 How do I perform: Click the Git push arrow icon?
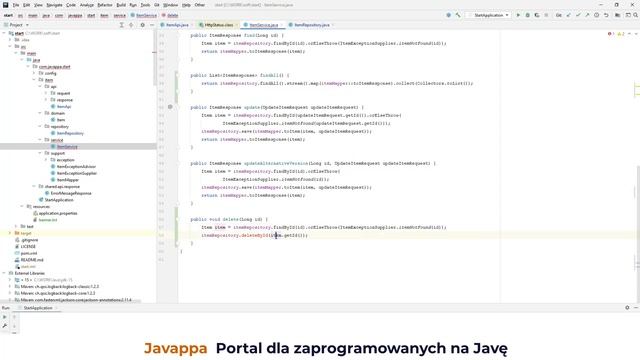tap(587, 15)
